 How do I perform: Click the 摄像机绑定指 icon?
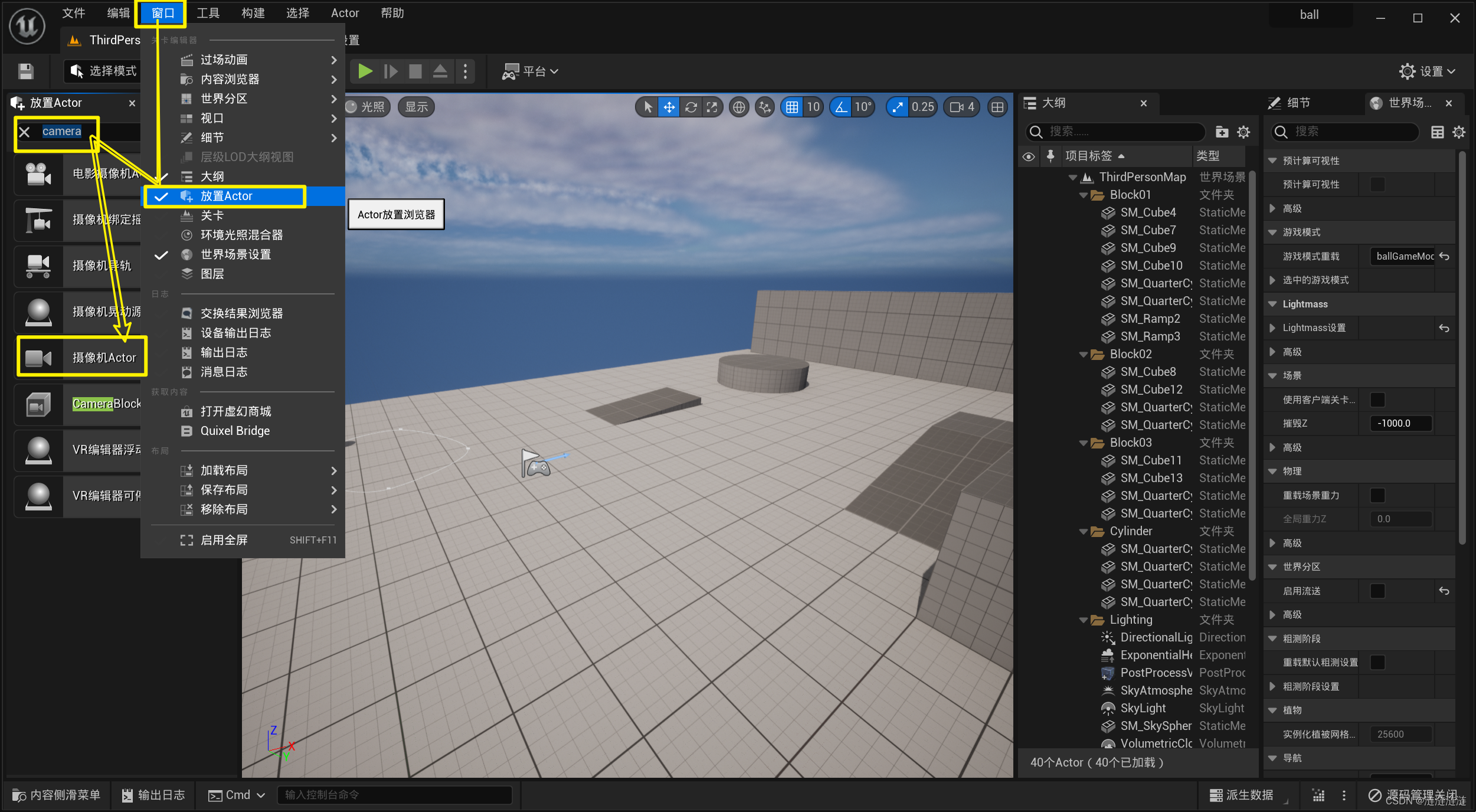point(37,219)
